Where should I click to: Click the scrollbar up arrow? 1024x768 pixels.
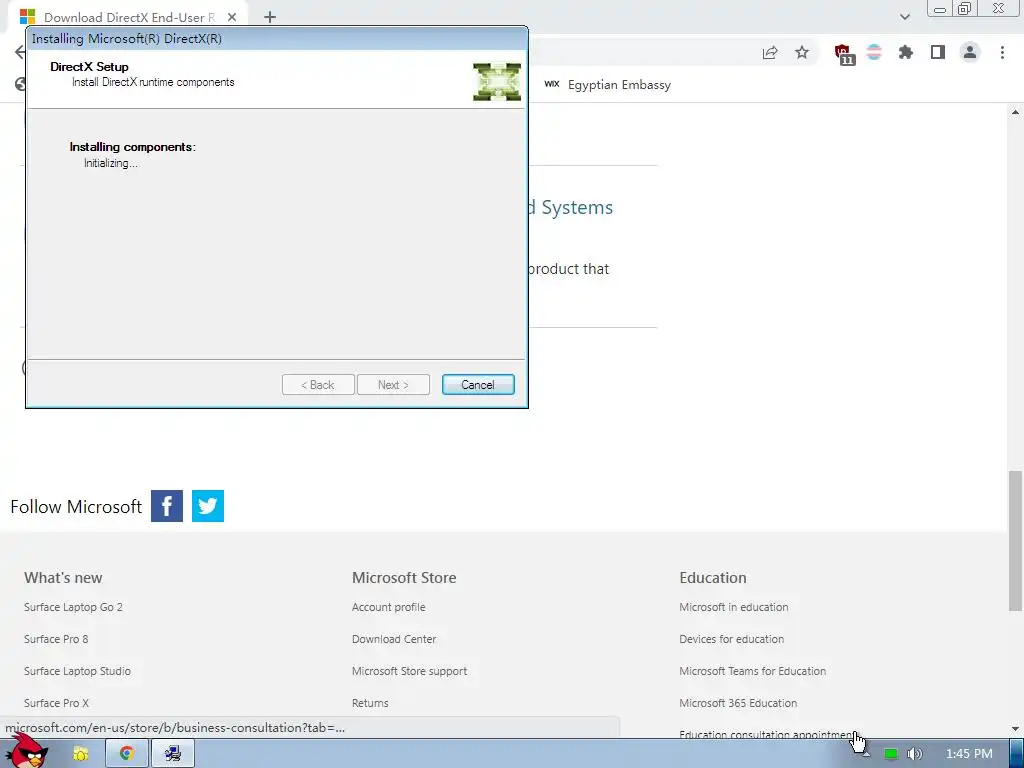coord(1015,112)
